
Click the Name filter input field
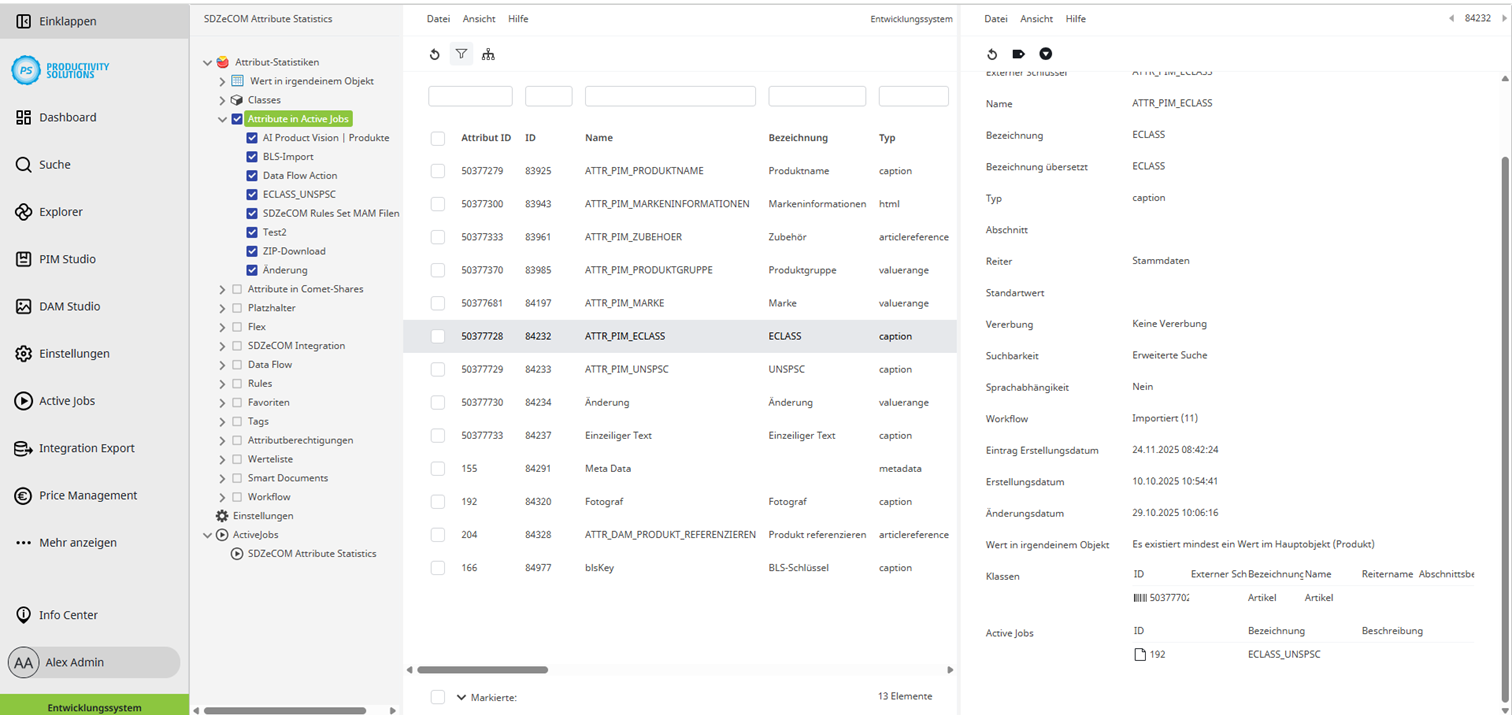(x=669, y=95)
